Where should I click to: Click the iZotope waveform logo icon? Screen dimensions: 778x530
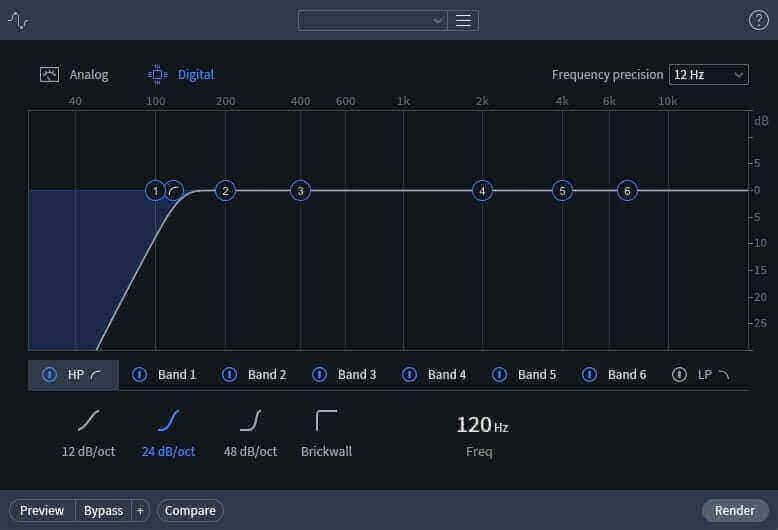coord(18,21)
